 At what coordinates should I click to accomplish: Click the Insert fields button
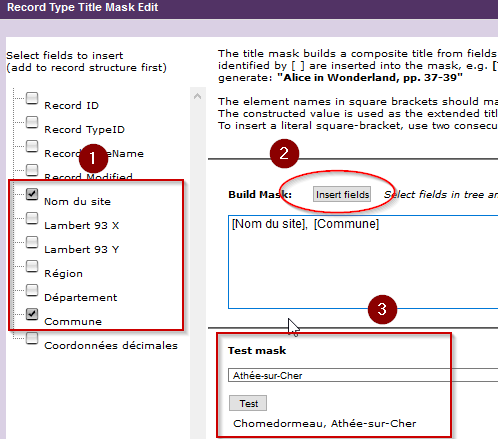click(x=342, y=194)
